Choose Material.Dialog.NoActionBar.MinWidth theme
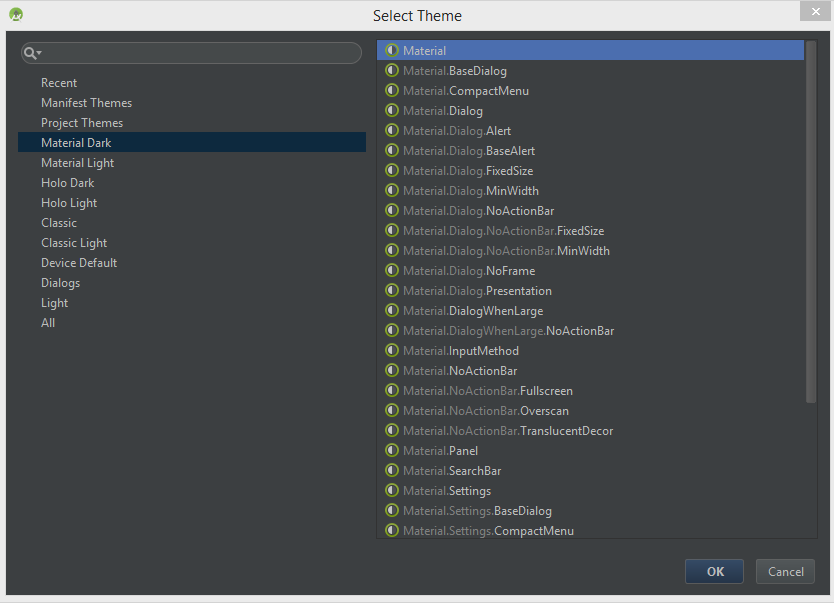834x603 pixels. click(506, 250)
